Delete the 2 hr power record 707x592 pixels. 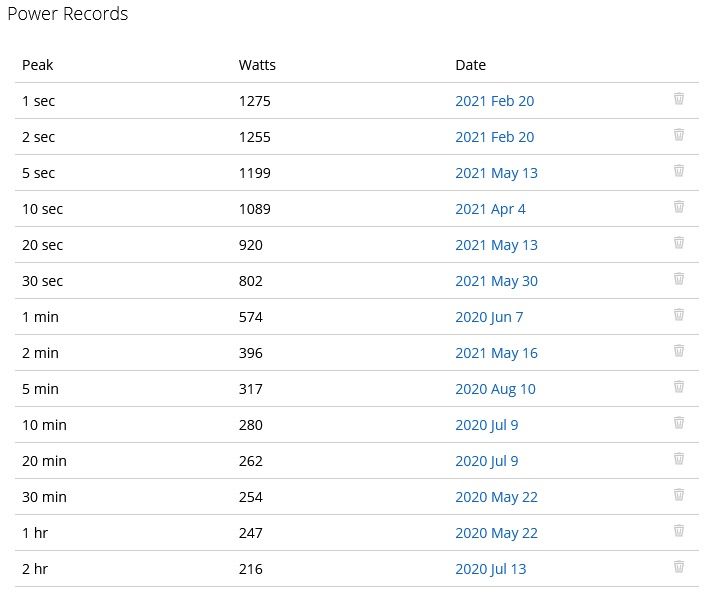click(679, 567)
